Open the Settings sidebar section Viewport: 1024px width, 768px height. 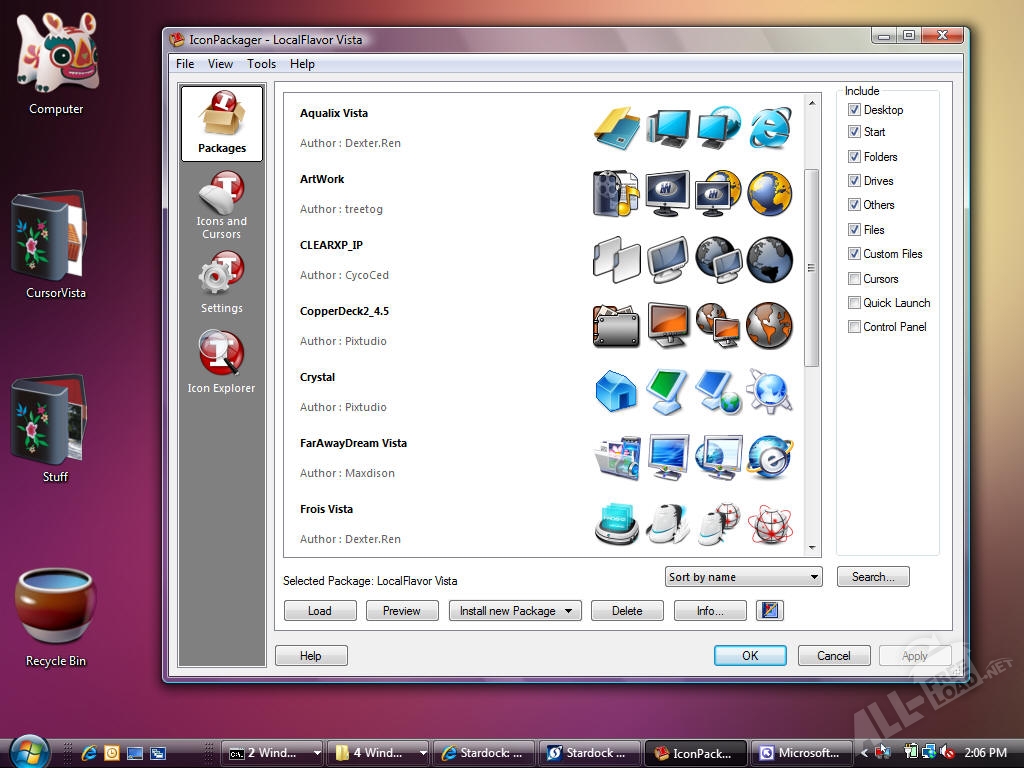(x=221, y=283)
